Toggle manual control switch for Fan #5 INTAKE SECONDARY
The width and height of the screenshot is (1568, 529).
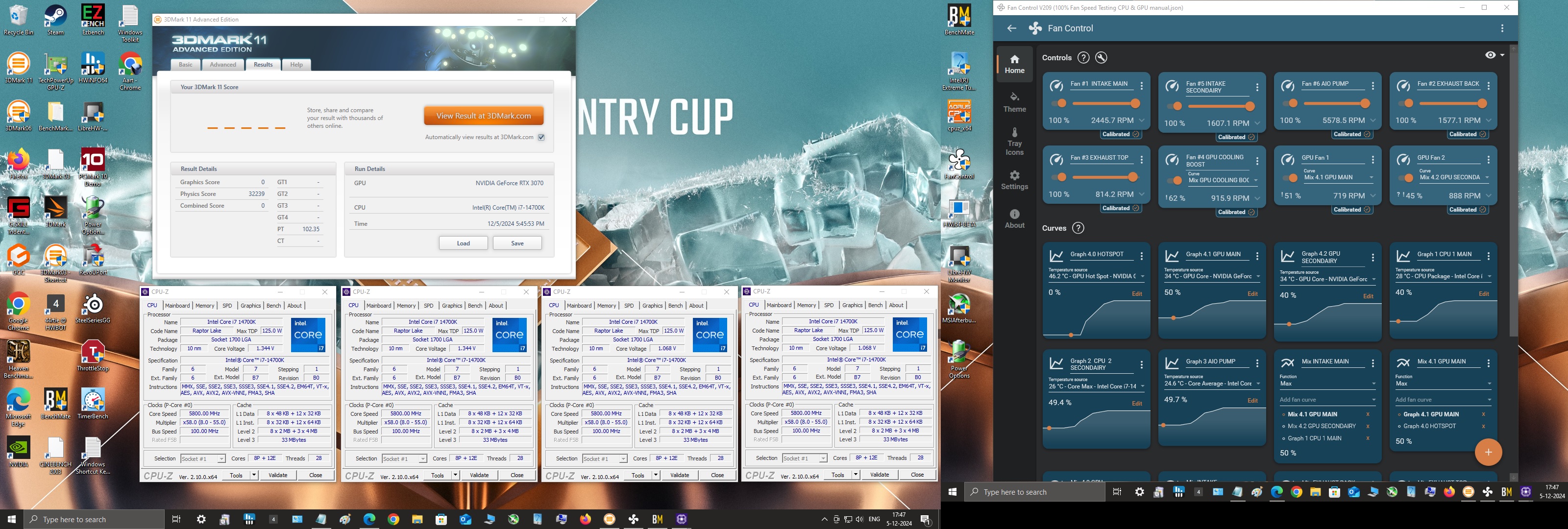point(1174,106)
